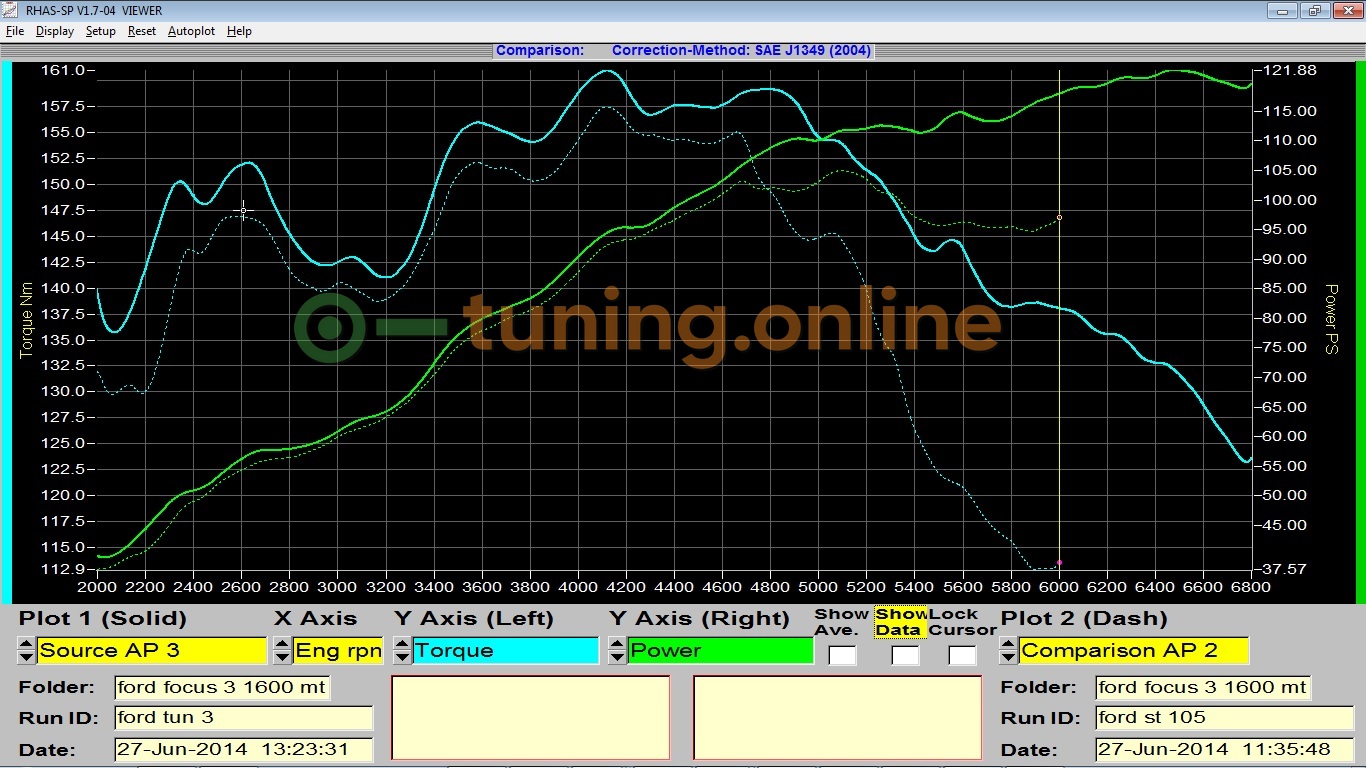This screenshot has width=1366, height=768.
Task: Click the 'Plot 2 (Dash)' heading
Action: click(1084, 619)
